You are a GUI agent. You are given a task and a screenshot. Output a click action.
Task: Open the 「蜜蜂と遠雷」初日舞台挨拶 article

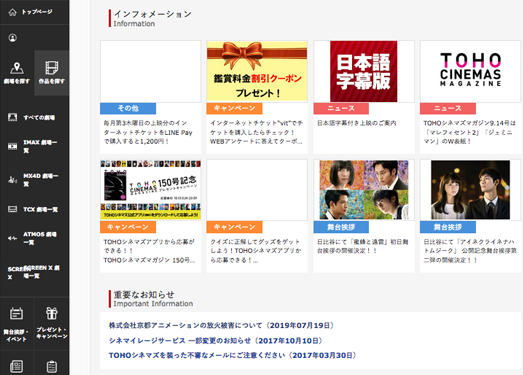click(363, 246)
